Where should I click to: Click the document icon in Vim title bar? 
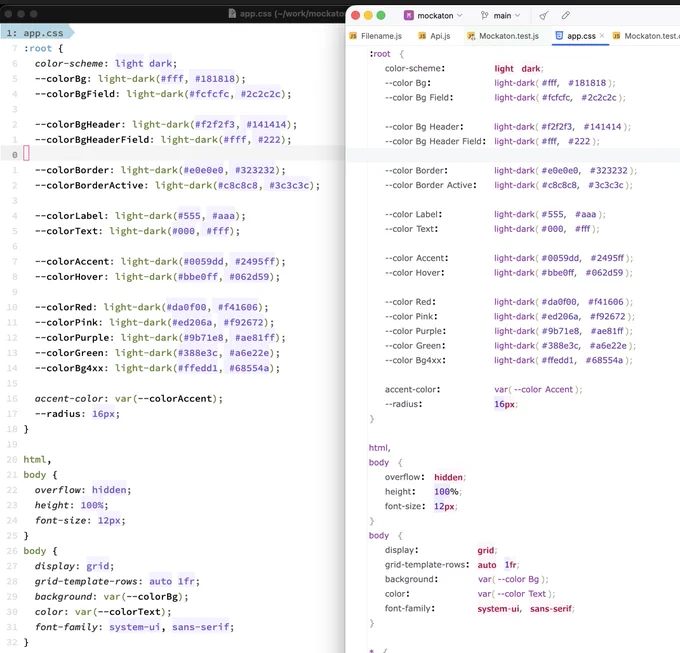pyautogui.click(x=232, y=13)
